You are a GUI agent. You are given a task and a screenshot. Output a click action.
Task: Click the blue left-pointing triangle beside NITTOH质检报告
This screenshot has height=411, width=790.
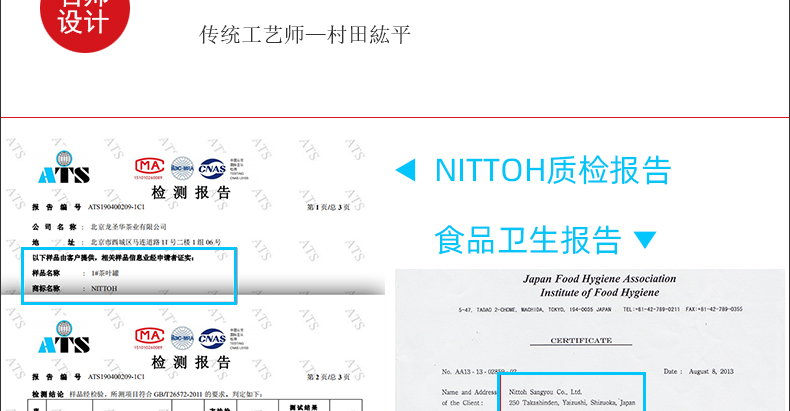click(406, 170)
